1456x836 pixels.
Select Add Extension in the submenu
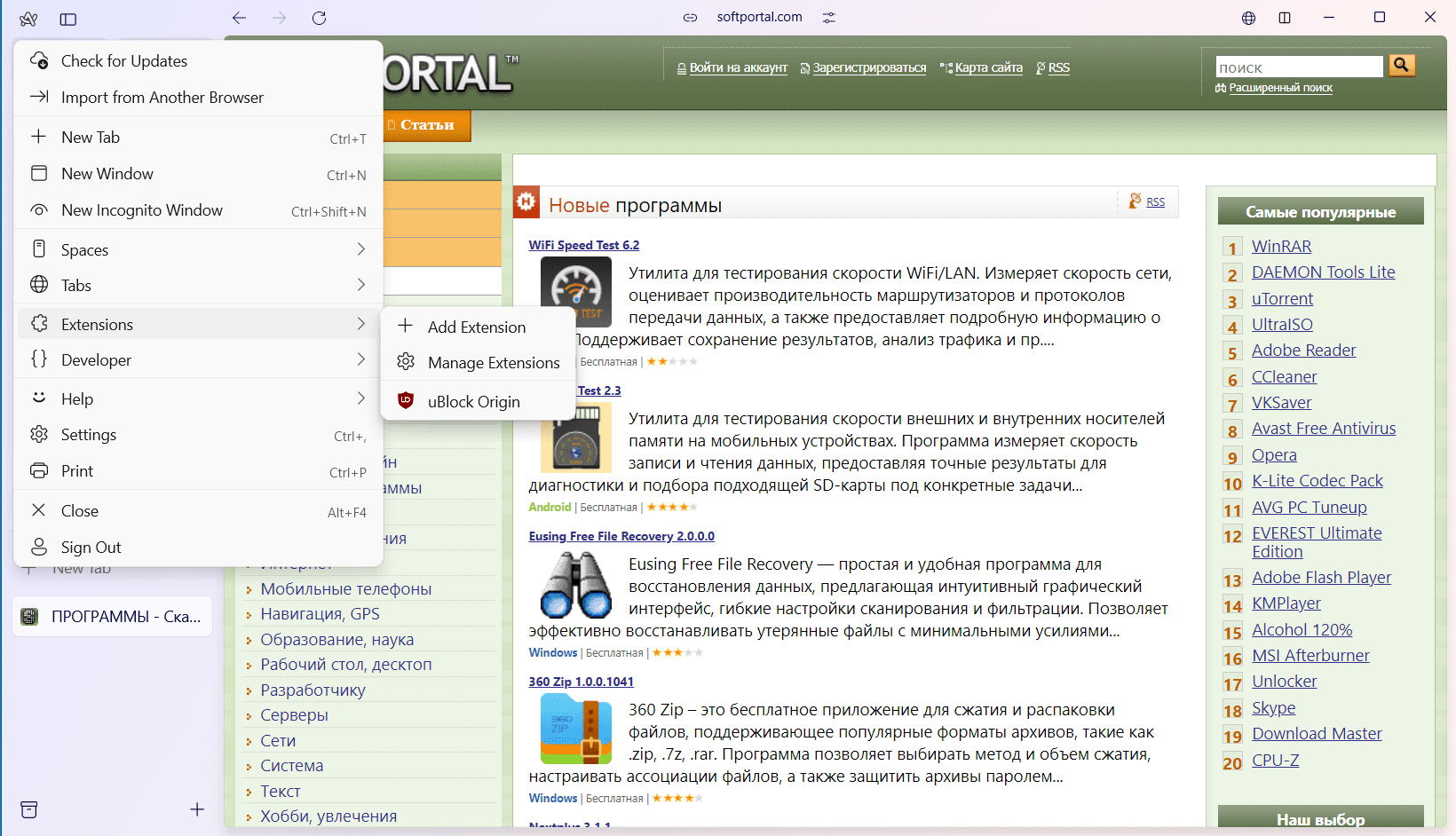pyautogui.click(x=479, y=327)
